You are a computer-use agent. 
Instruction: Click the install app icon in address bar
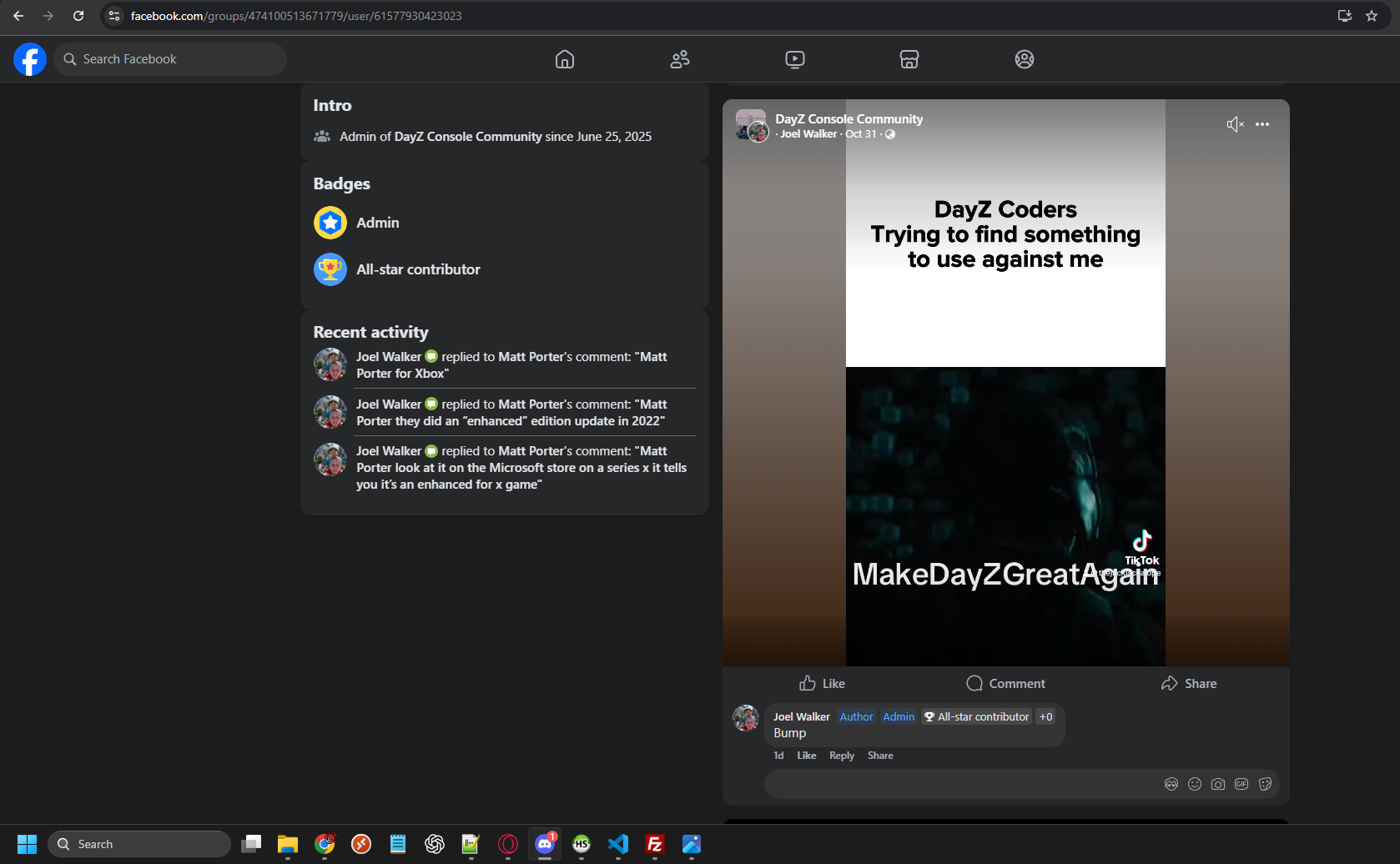pos(1345,16)
